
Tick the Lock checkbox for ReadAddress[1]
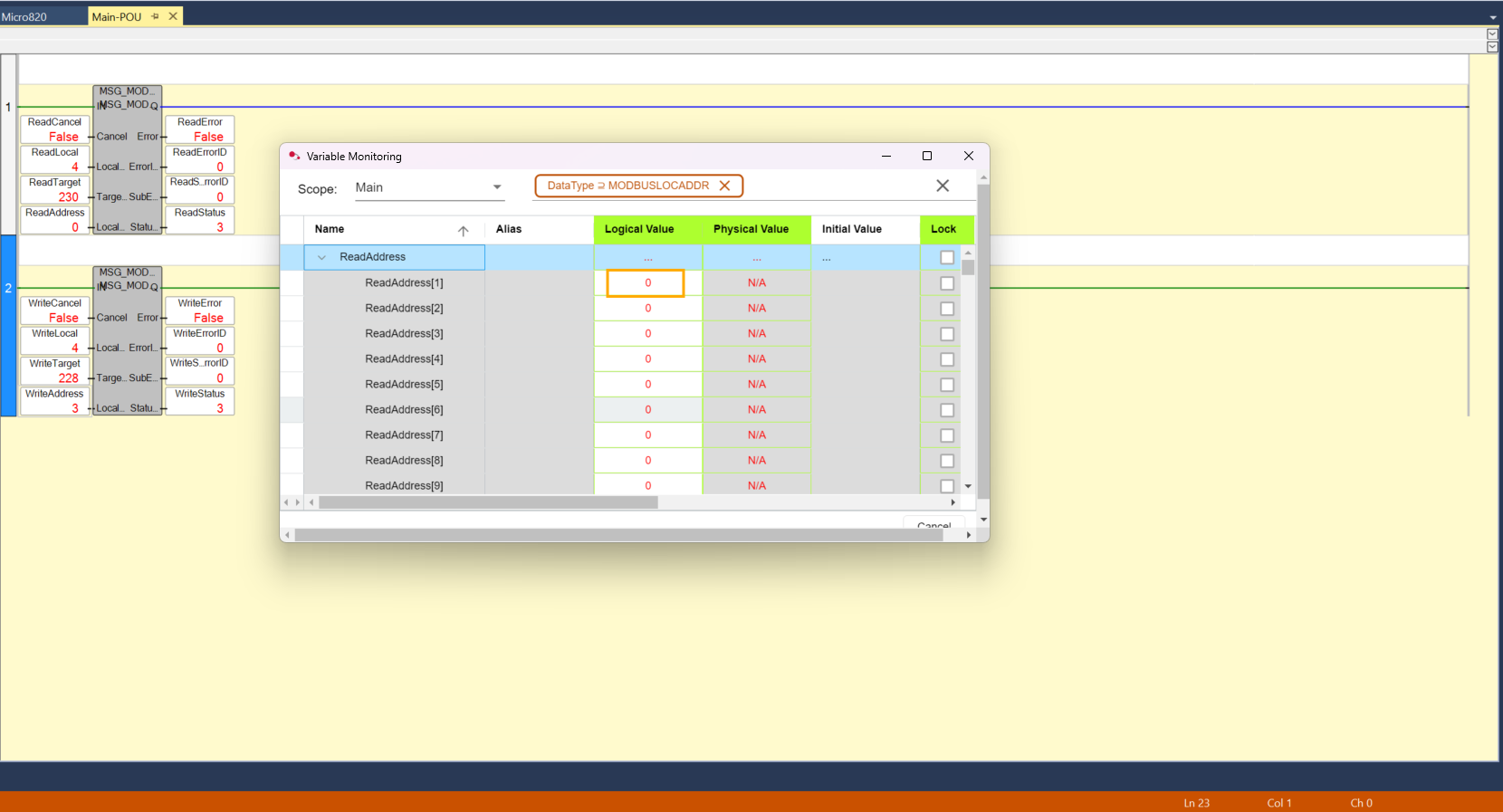[946, 283]
